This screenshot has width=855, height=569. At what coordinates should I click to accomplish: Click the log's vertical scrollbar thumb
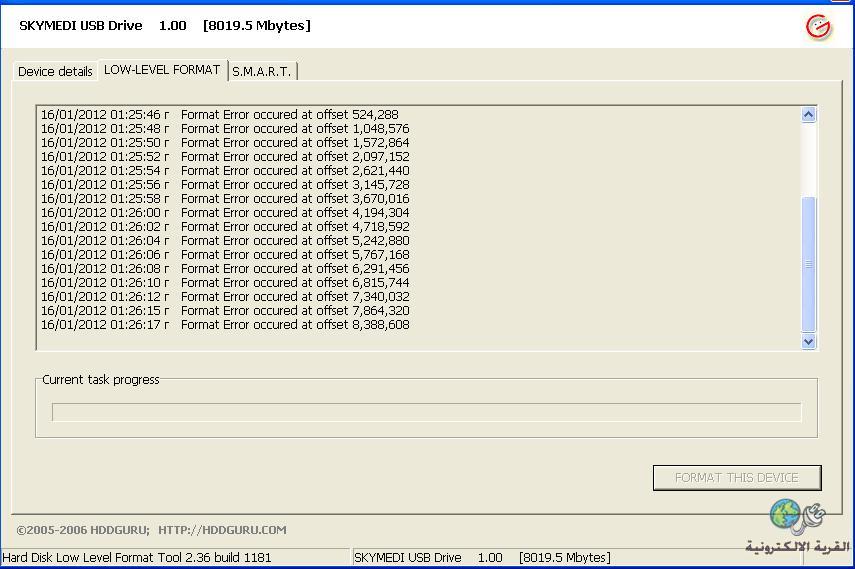coord(809,264)
